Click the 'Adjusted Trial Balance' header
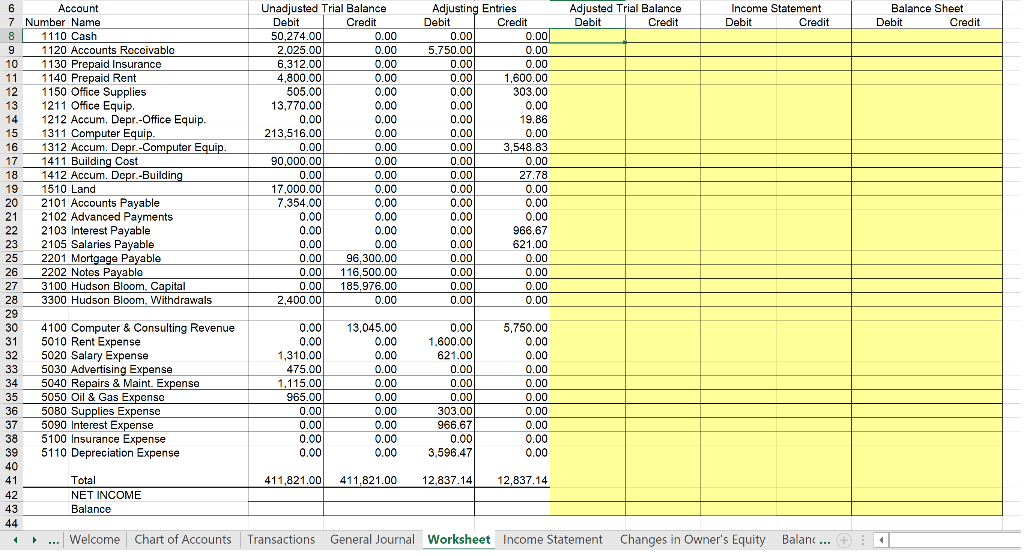1024x556 pixels. click(625, 8)
